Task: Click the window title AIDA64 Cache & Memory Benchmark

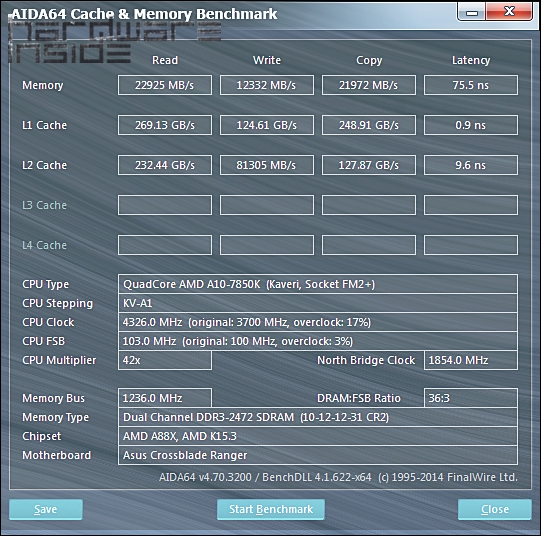Action: [x=144, y=14]
